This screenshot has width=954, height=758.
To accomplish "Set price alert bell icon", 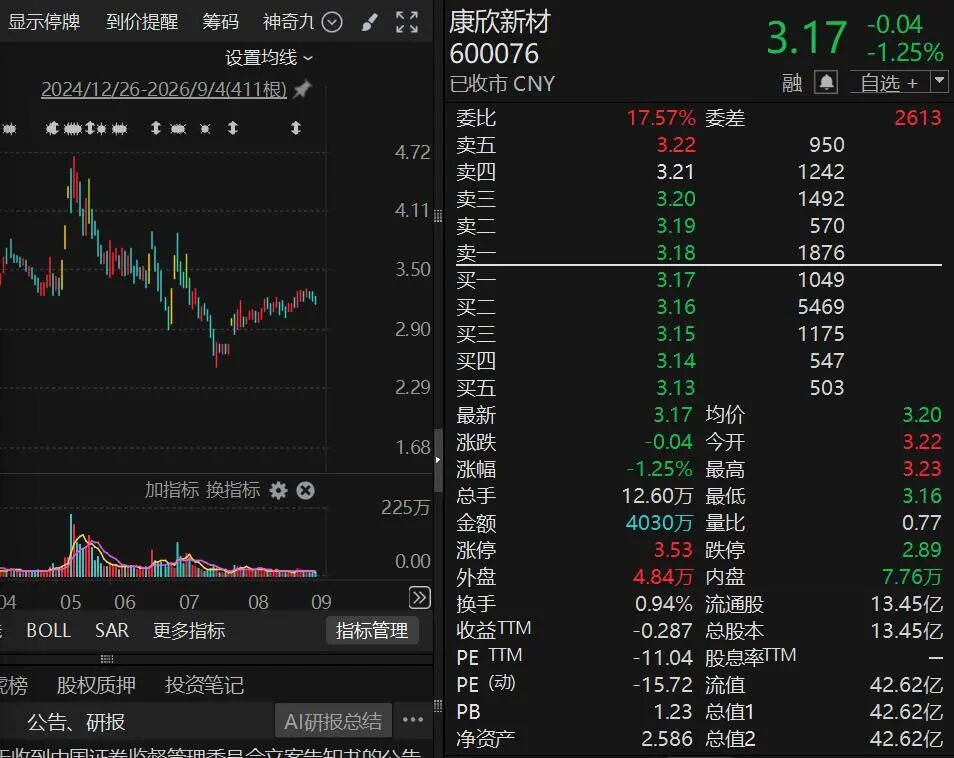I will coord(826,82).
